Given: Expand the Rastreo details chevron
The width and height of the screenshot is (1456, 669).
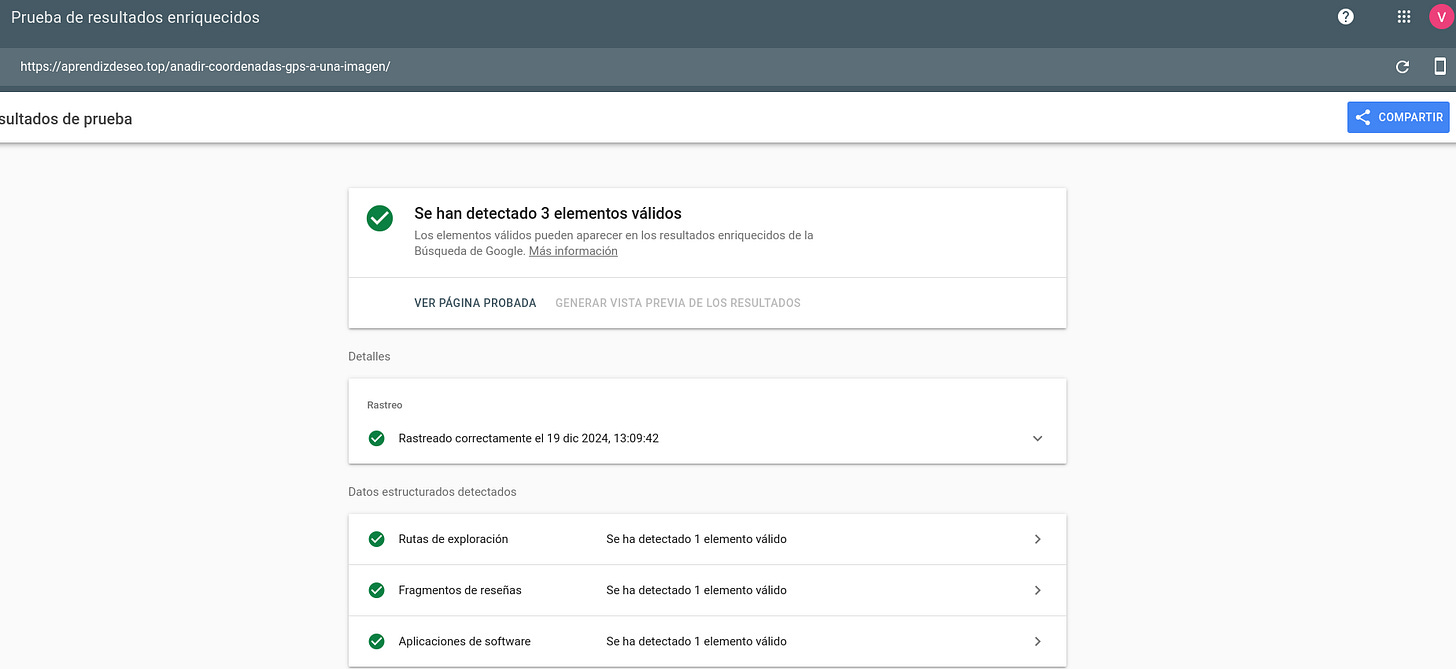Looking at the screenshot, I should pyautogui.click(x=1037, y=438).
